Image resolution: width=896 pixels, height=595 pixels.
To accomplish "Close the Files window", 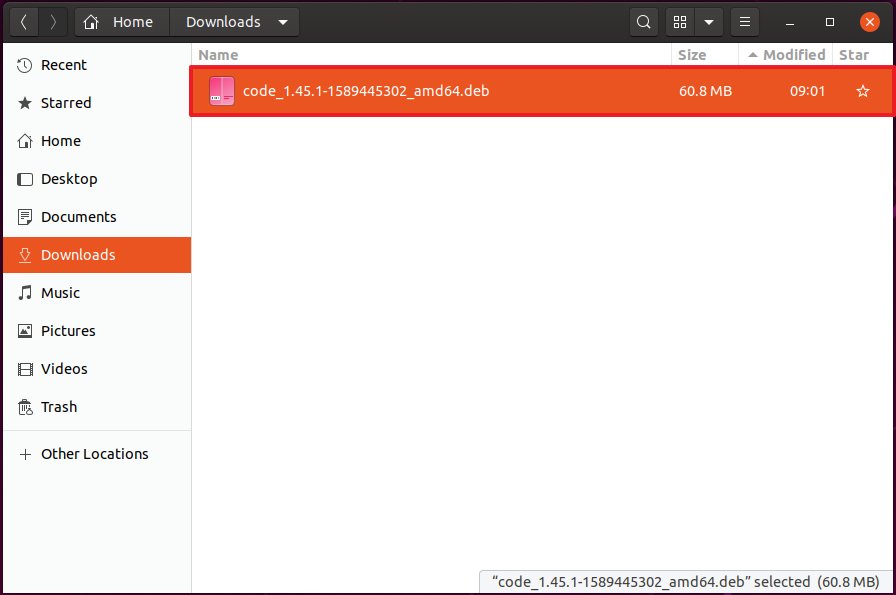I will point(870,22).
